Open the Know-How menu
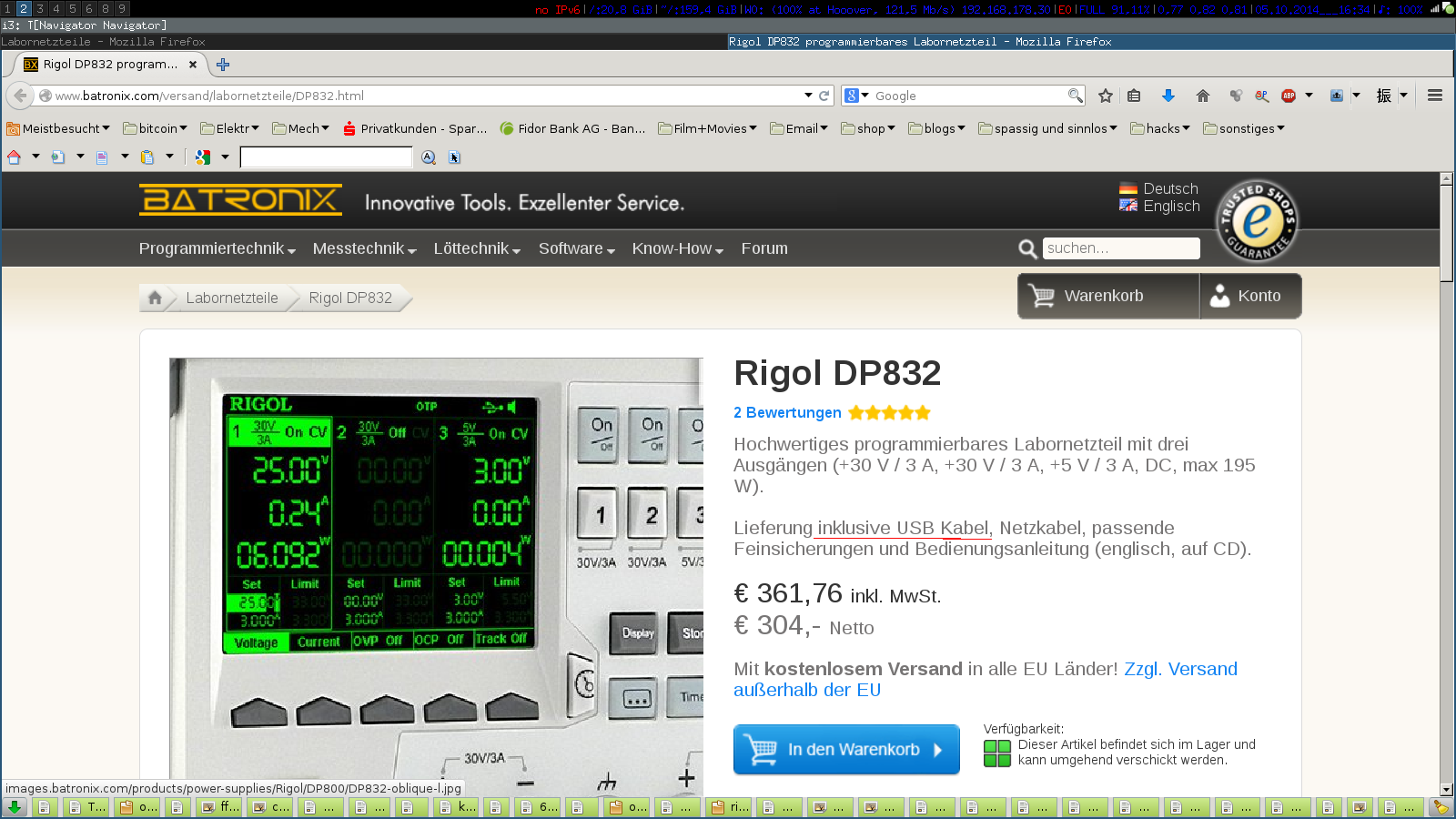This screenshot has width=1456, height=819. [x=678, y=248]
